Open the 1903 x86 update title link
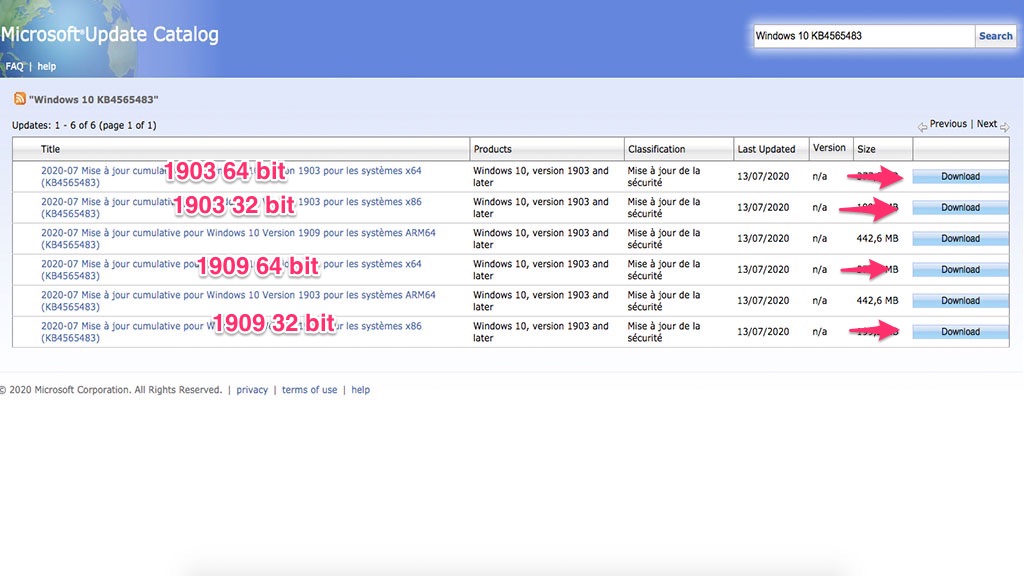Viewport: 1024px width, 576px height. [231, 208]
